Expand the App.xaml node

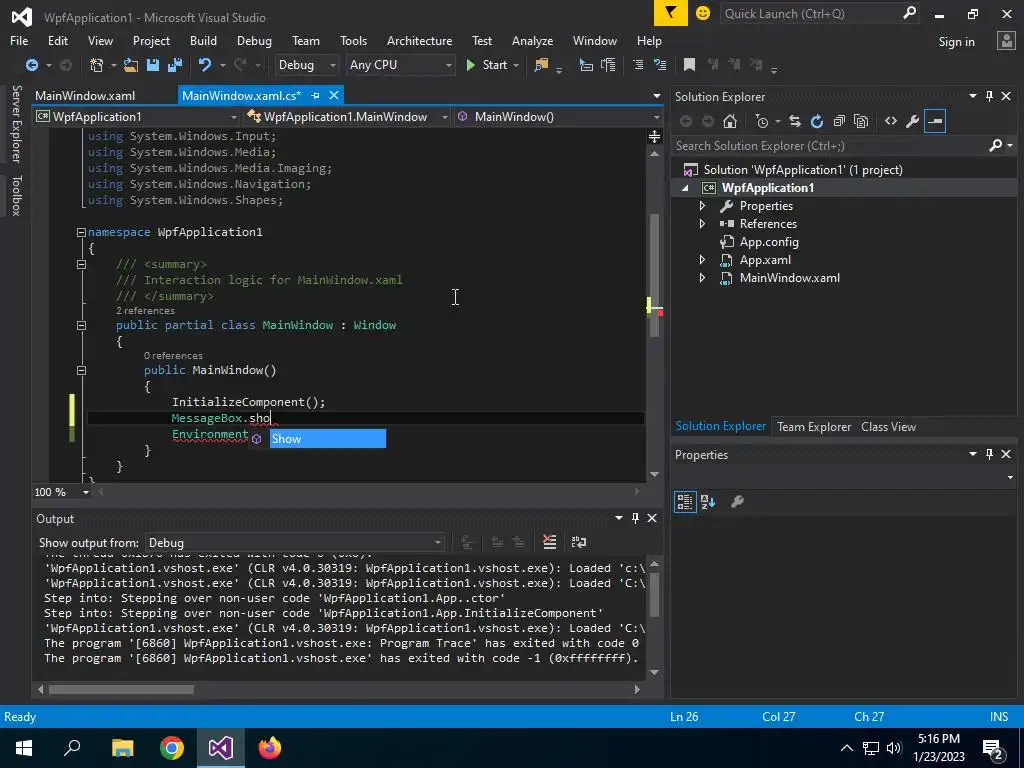(x=702, y=260)
